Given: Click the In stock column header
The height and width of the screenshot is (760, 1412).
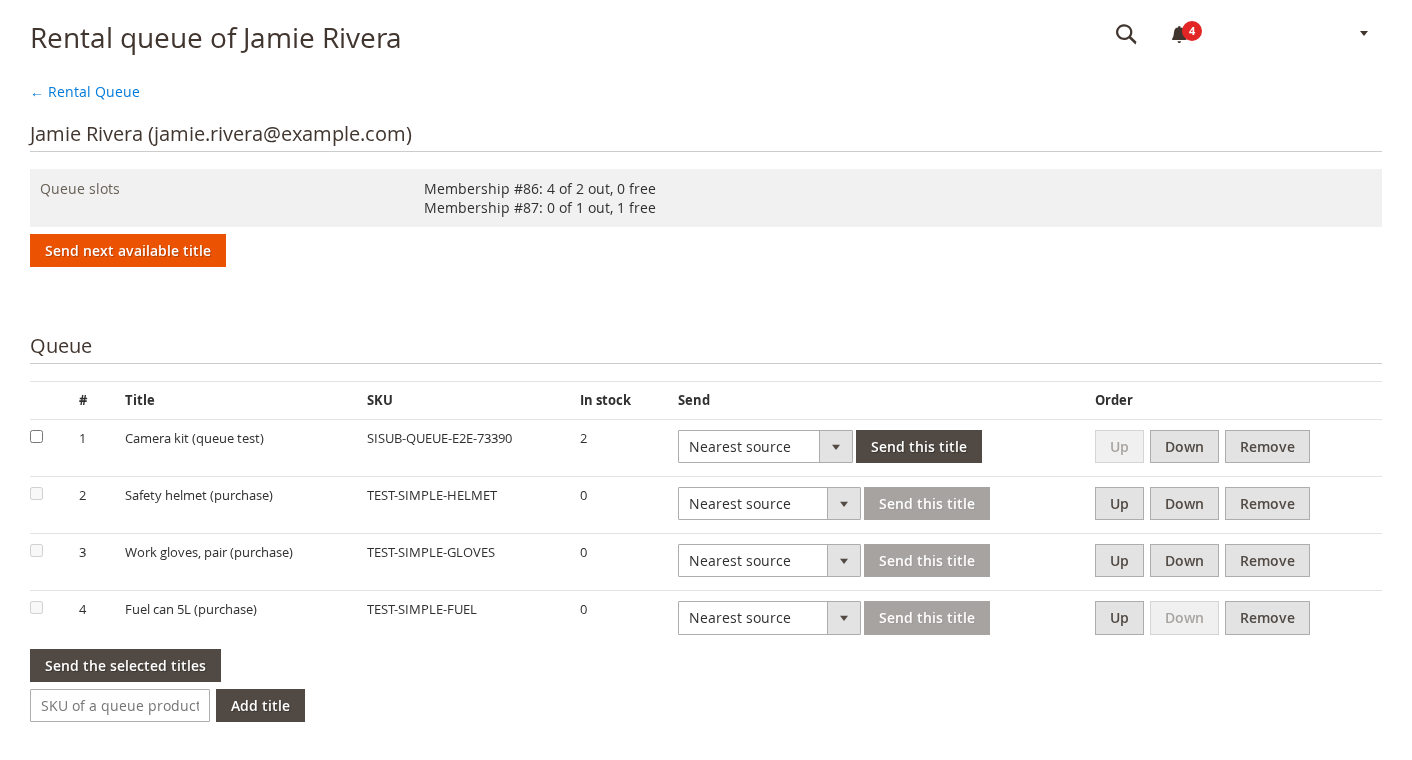Looking at the screenshot, I should click(605, 400).
